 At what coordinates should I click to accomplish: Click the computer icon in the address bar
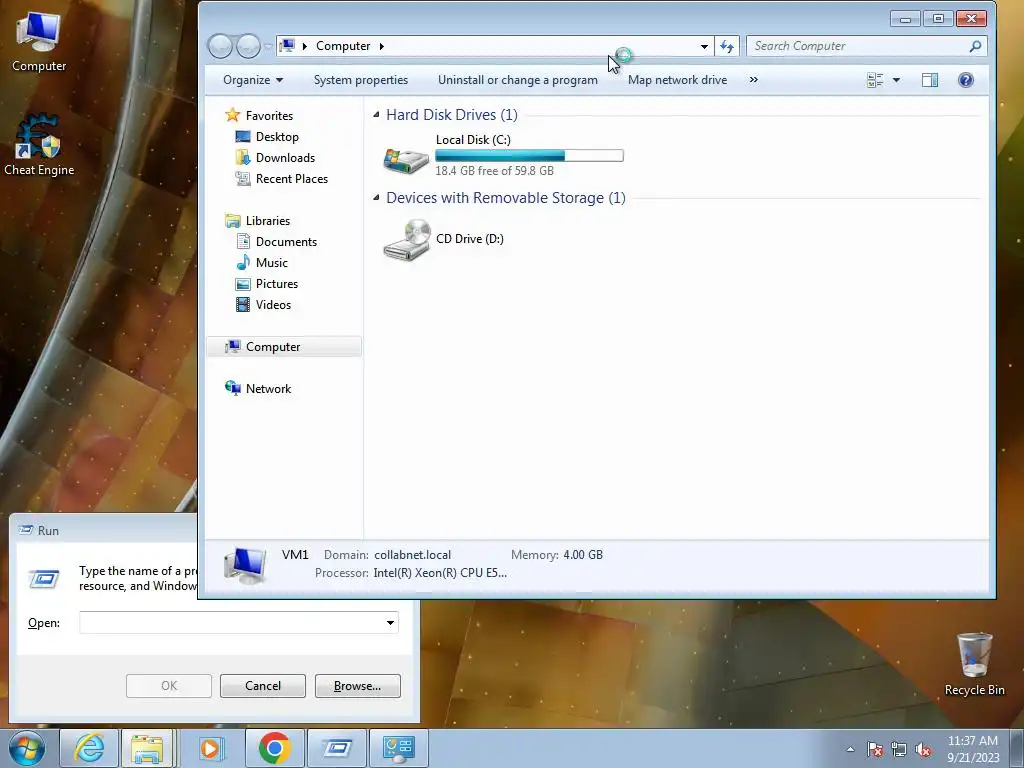click(287, 46)
